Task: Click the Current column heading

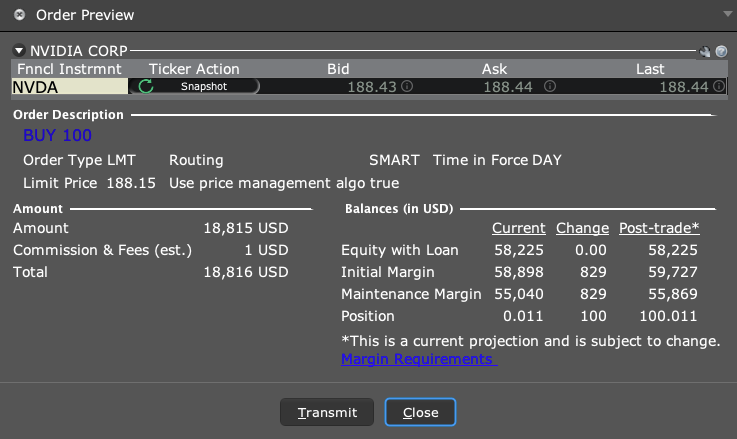Action: tap(518, 228)
